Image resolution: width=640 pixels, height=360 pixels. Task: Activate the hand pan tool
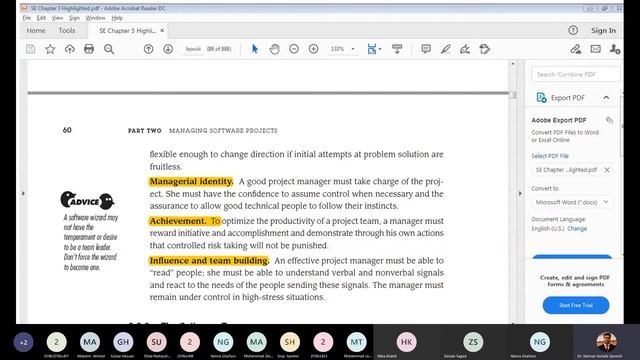(x=274, y=49)
